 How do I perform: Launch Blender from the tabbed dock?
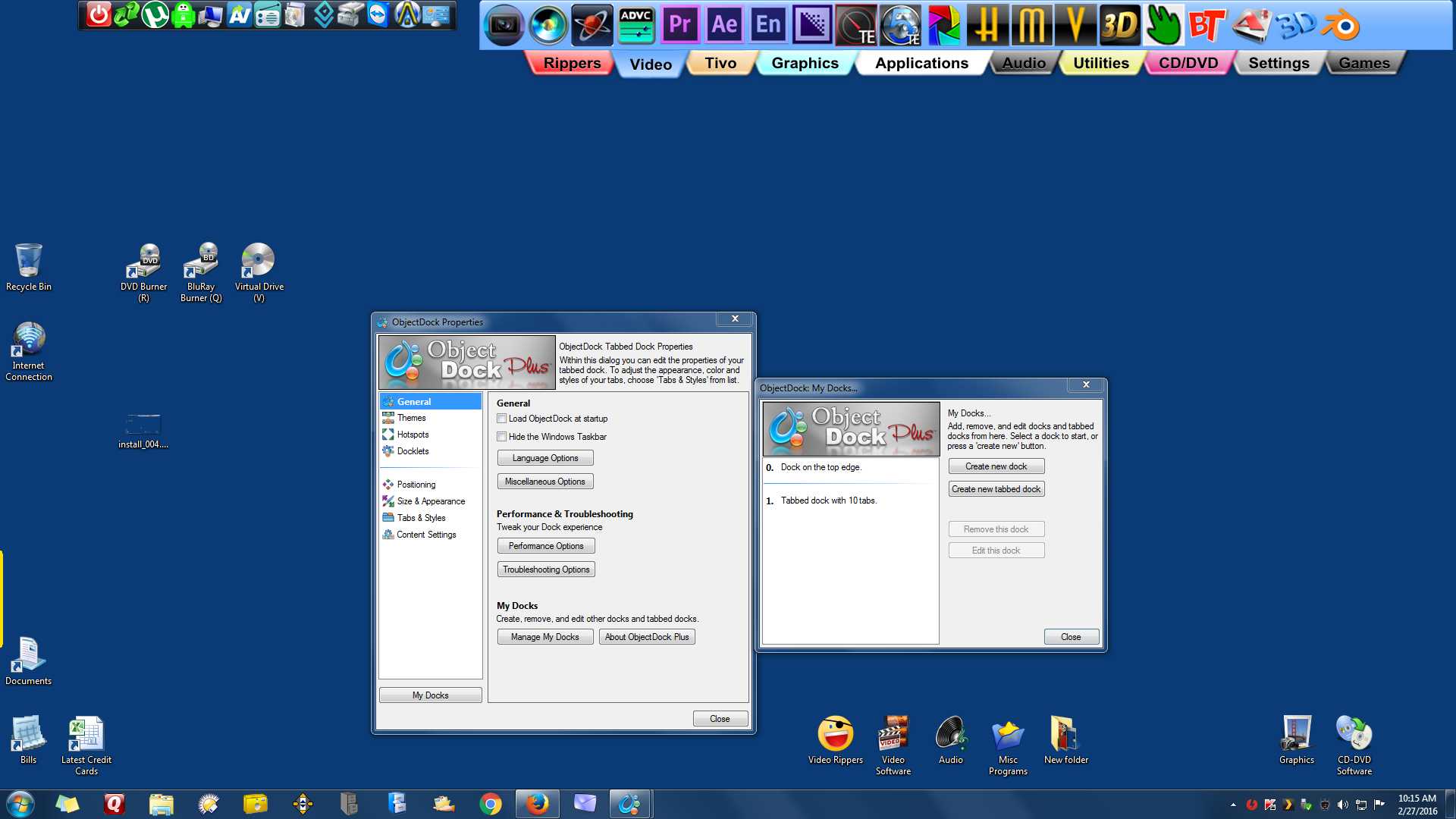(1341, 26)
